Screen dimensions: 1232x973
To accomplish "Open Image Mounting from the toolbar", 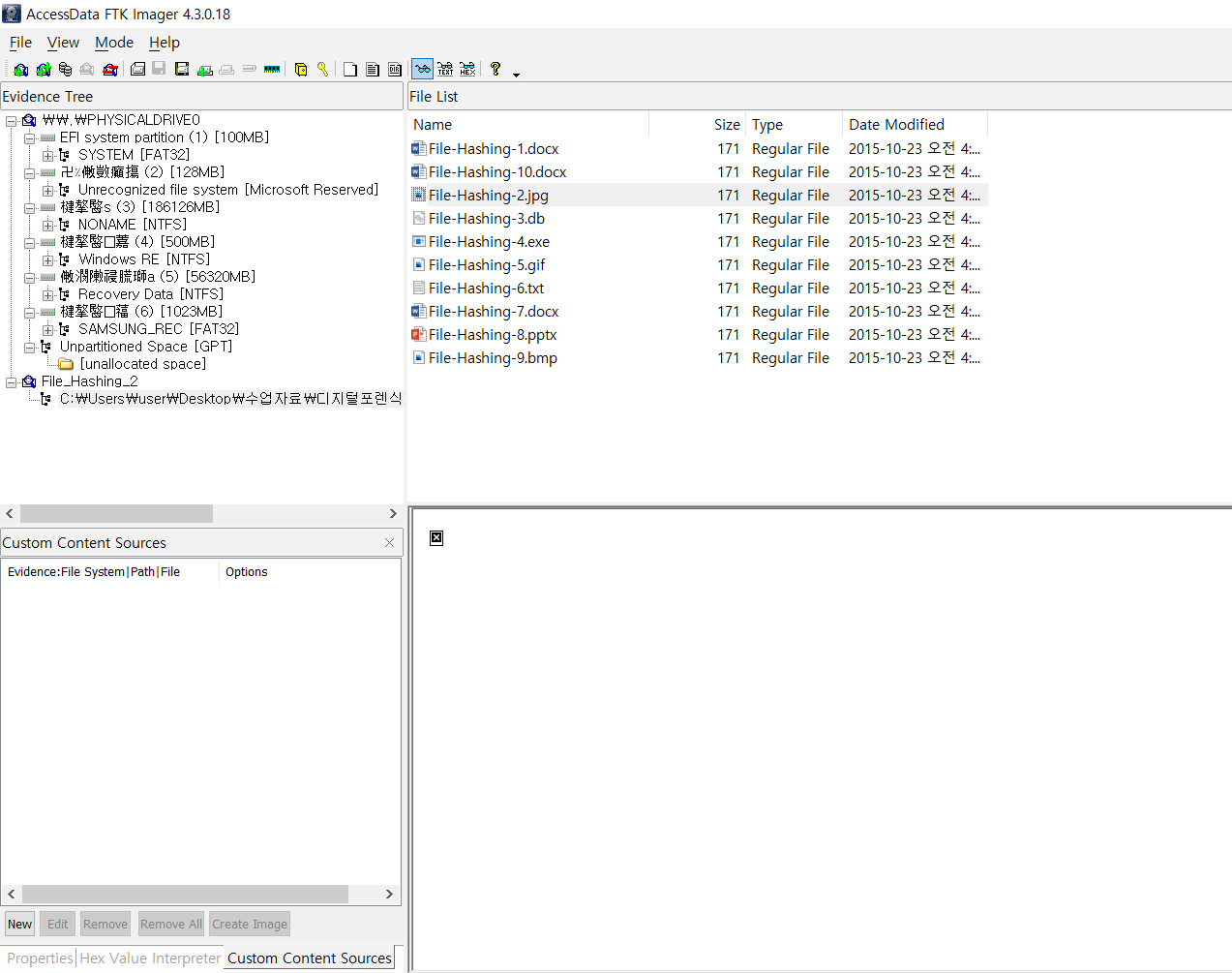I will point(65,70).
